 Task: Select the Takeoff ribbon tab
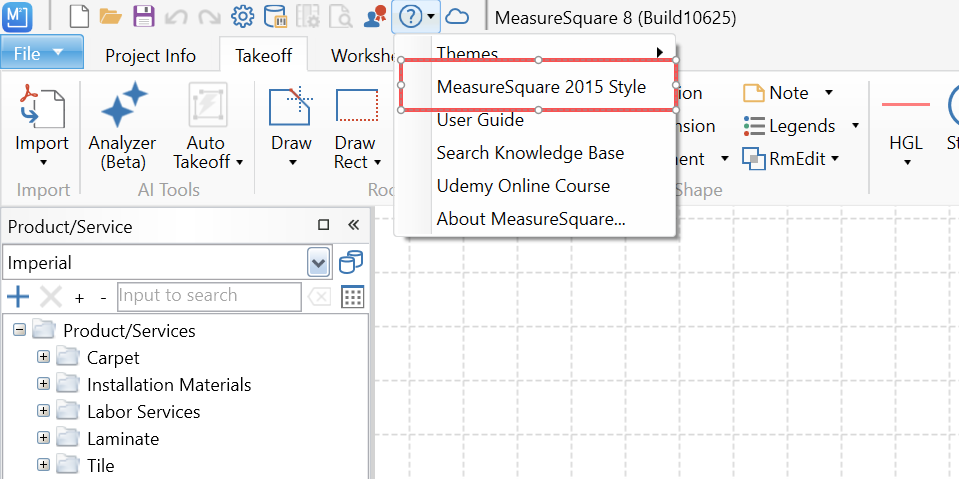264,56
